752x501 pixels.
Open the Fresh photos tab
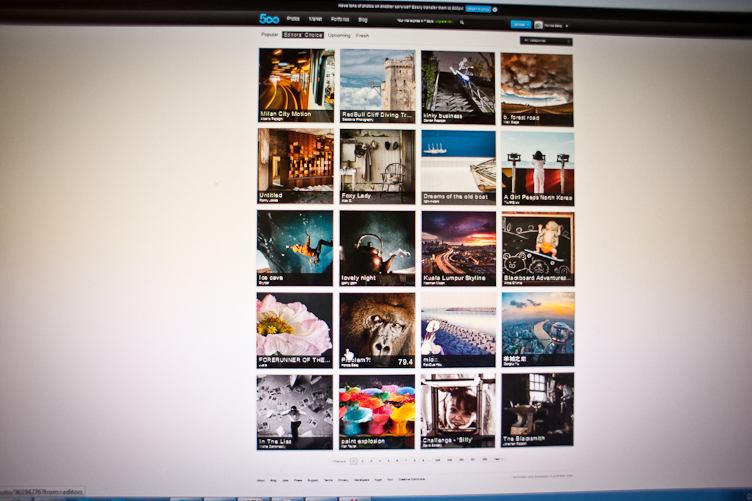tap(363, 35)
